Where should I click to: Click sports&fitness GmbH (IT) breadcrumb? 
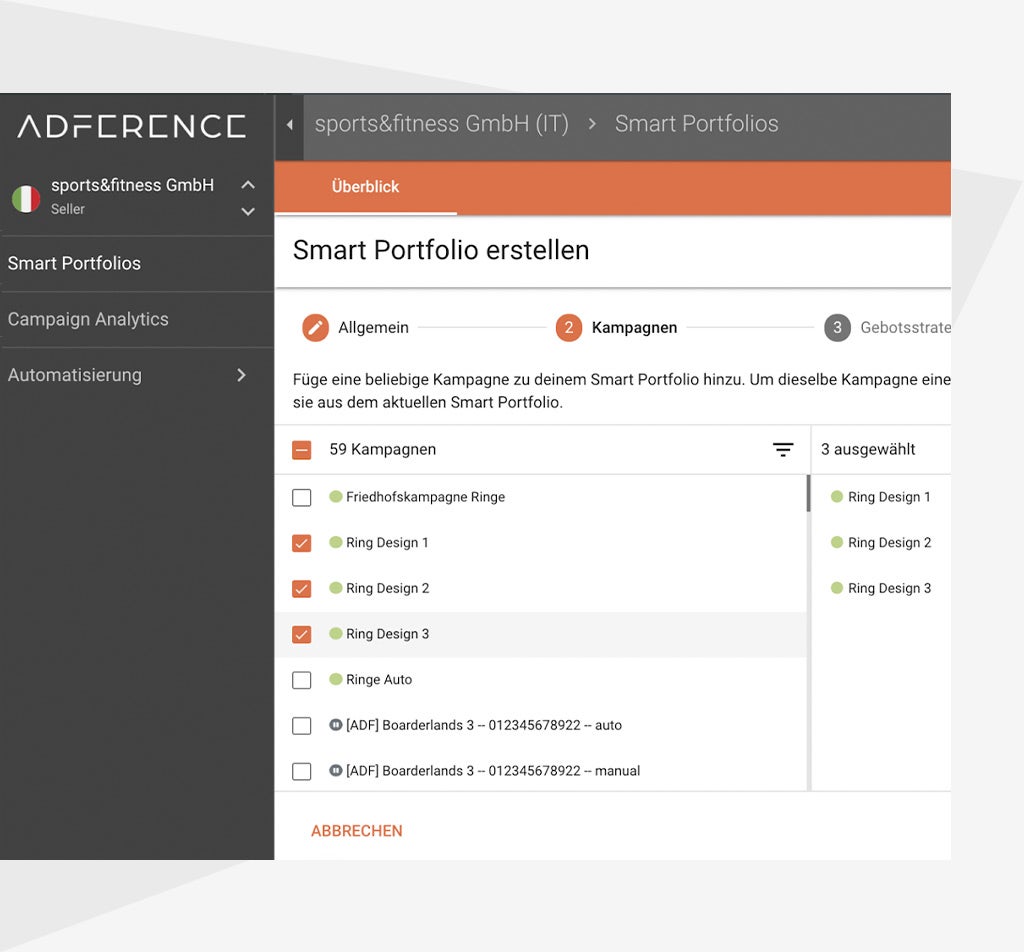441,124
